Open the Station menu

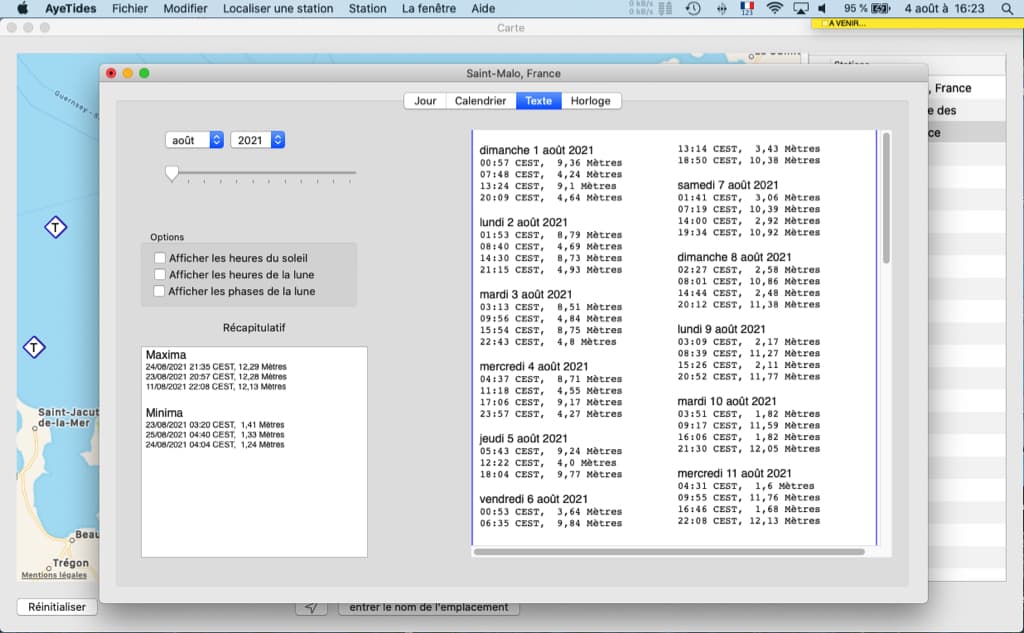coord(368,8)
